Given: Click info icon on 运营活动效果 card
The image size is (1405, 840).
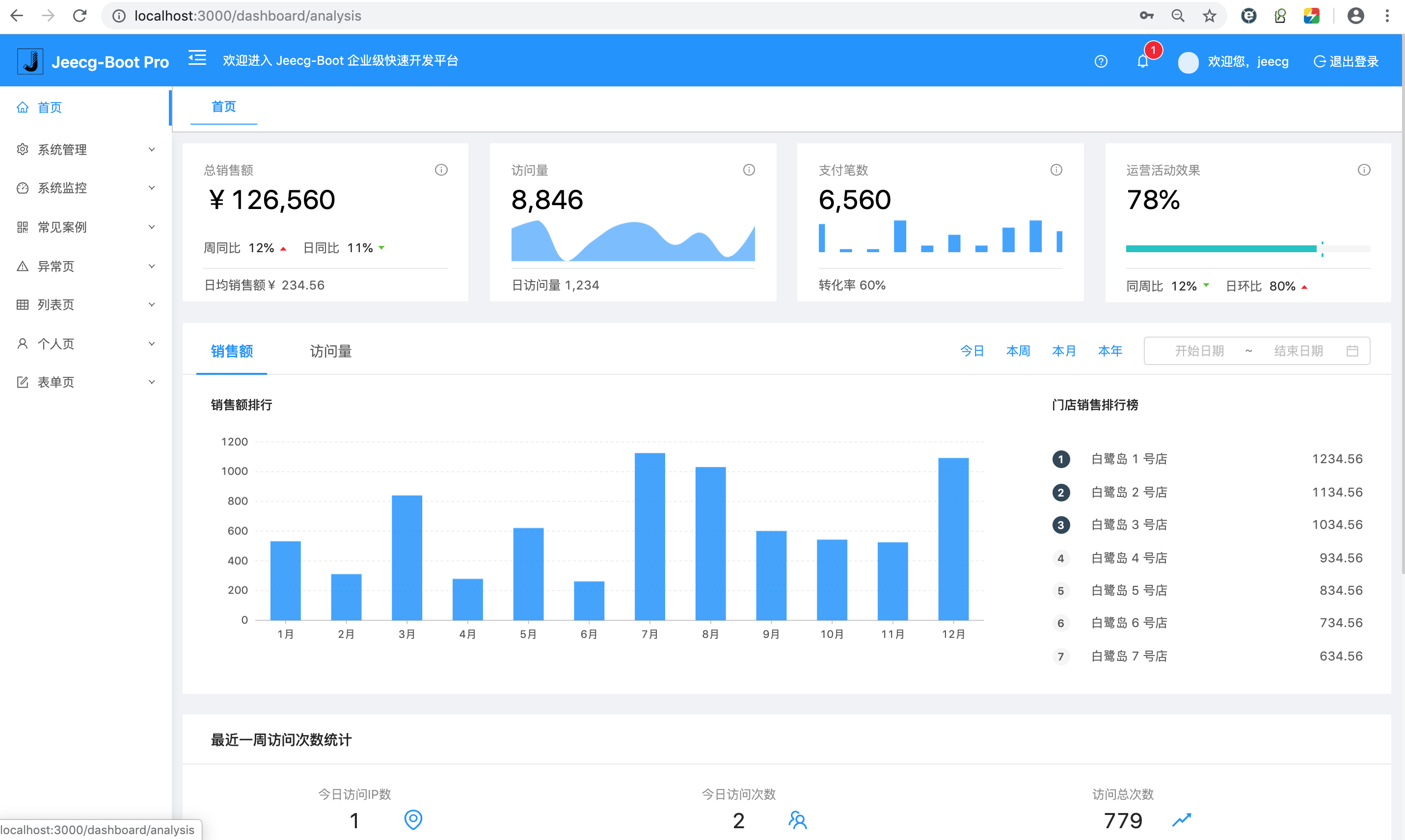Looking at the screenshot, I should tap(1364, 170).
